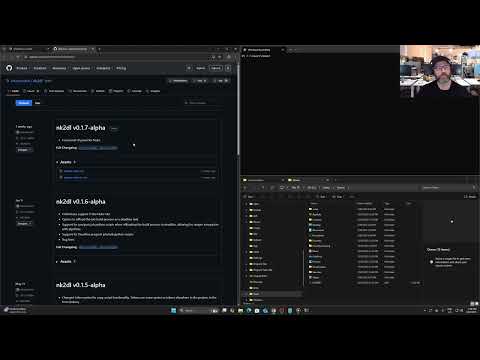Viewport: 480px width, 360px height.
Task: Click the GitHub header search icon
Action: click(189, 68)
